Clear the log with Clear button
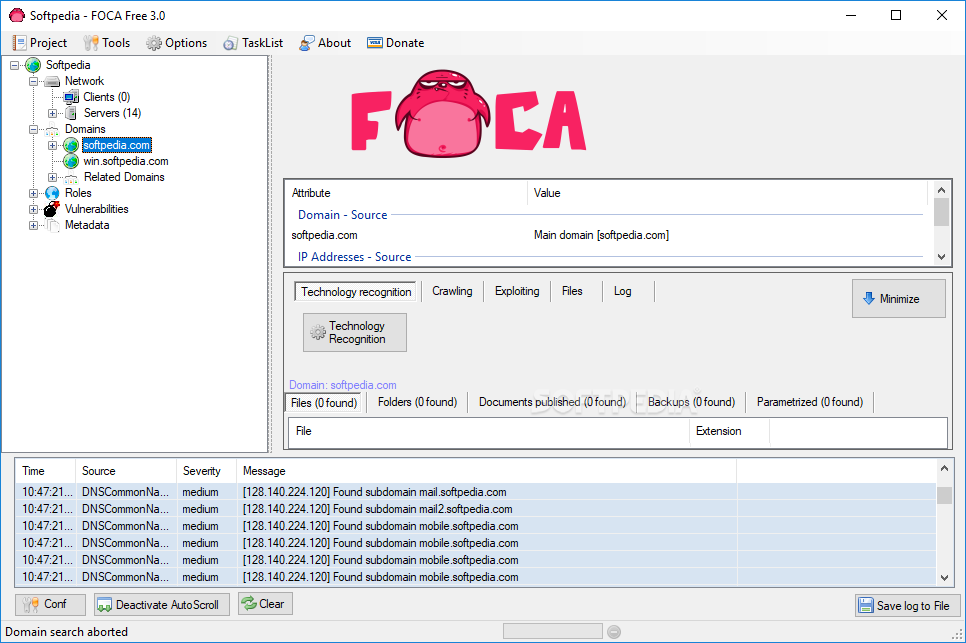This screenshot has height=643, width=966. 266,604
